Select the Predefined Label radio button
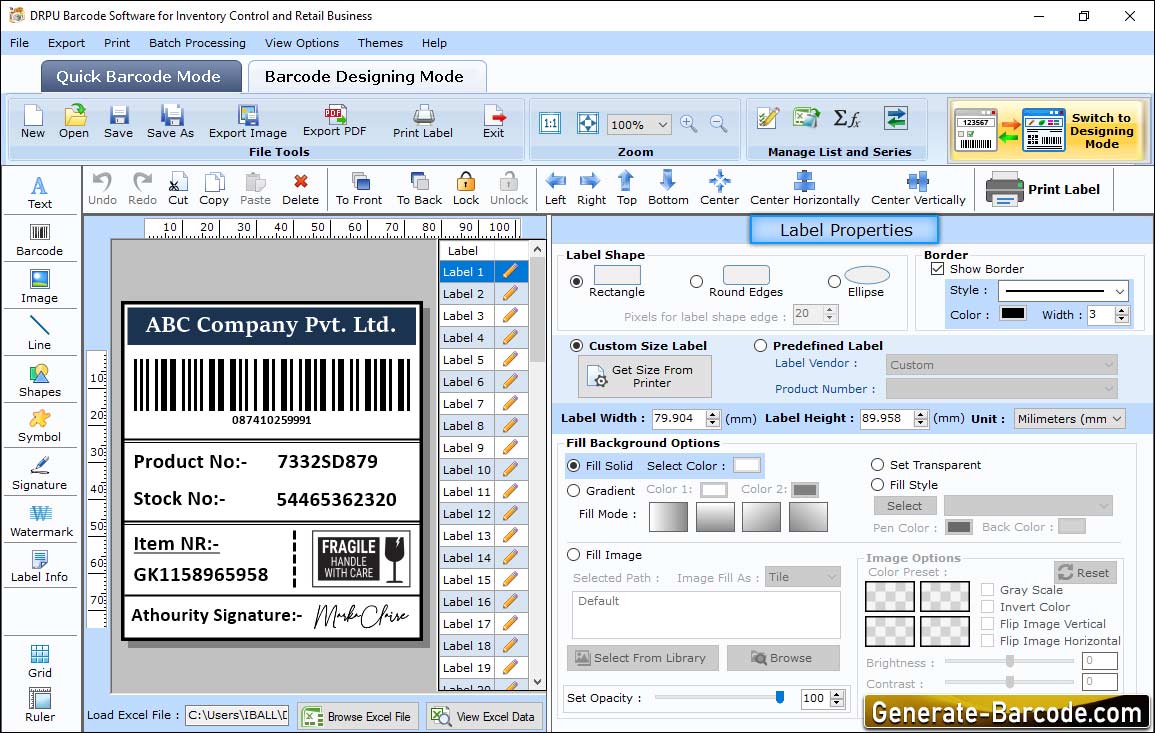Image resolution: width=1155 pixels, height=733 pixels. point(760,346)
